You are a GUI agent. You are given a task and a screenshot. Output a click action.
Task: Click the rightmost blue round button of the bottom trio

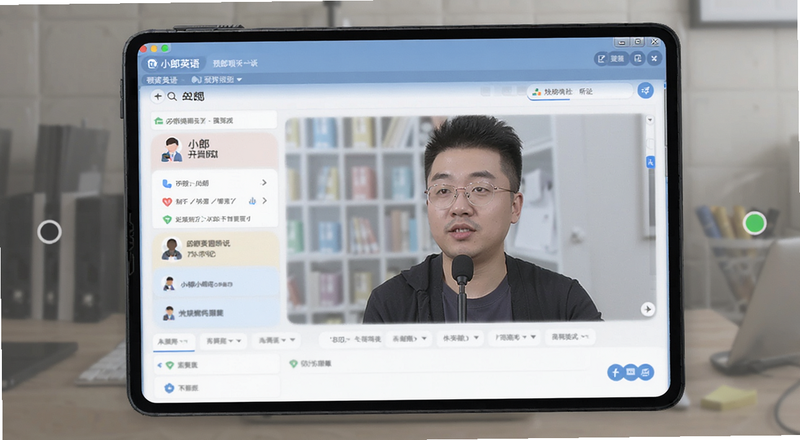tap(646, 372)
